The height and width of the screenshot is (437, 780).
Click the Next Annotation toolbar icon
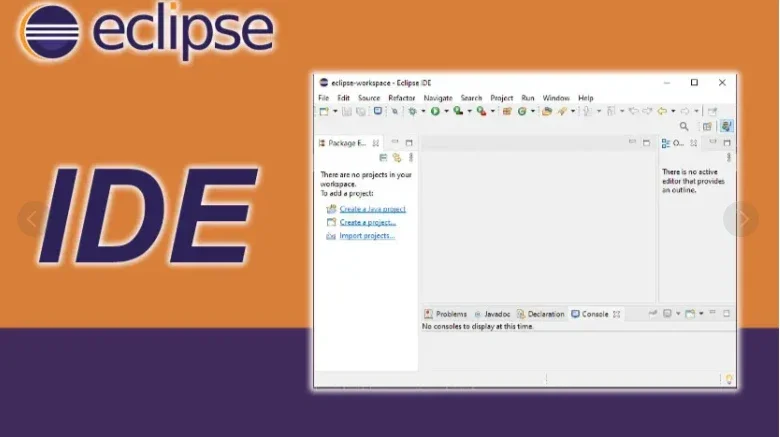pos(587,111)
